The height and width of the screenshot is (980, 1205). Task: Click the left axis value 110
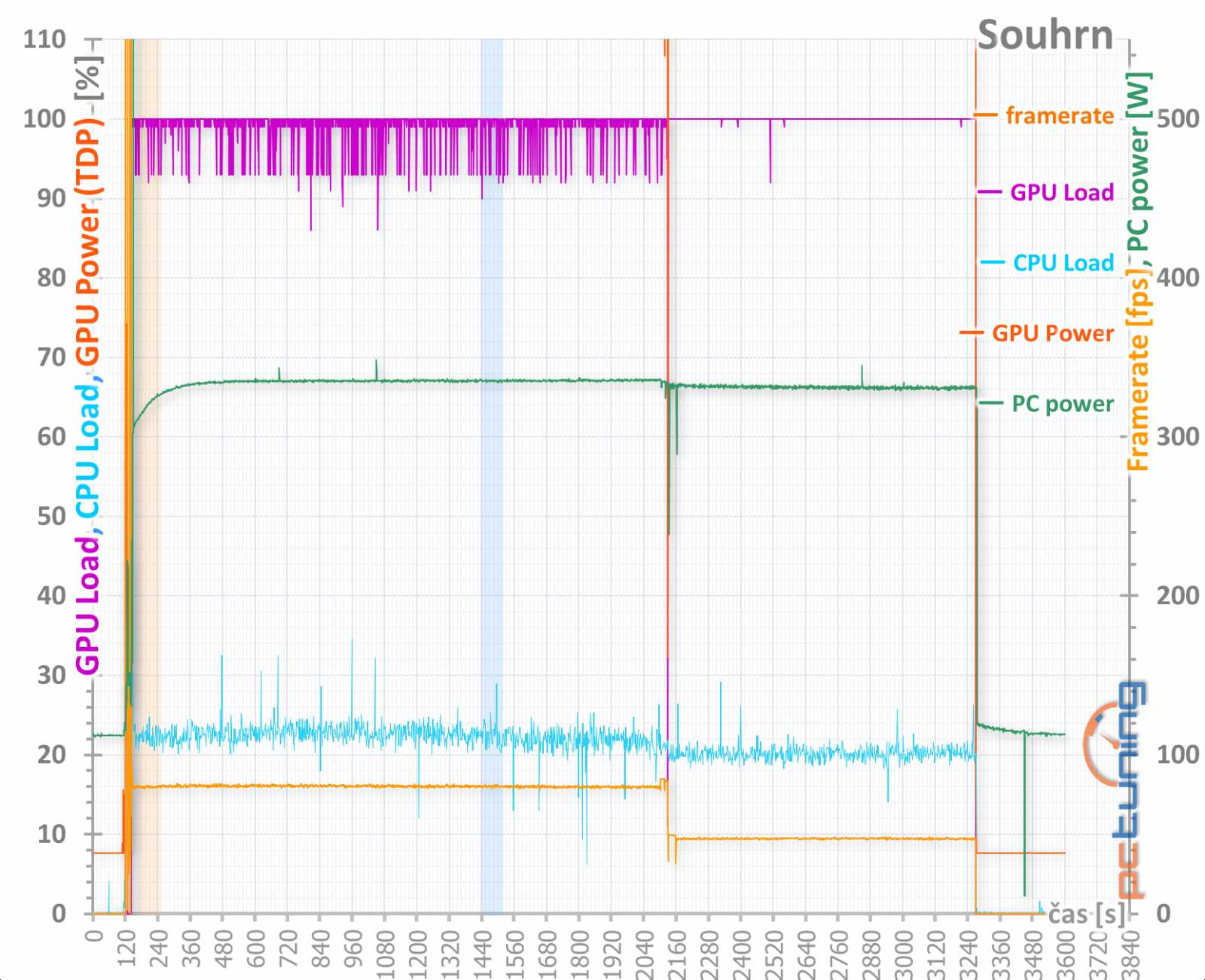point(44,39)
